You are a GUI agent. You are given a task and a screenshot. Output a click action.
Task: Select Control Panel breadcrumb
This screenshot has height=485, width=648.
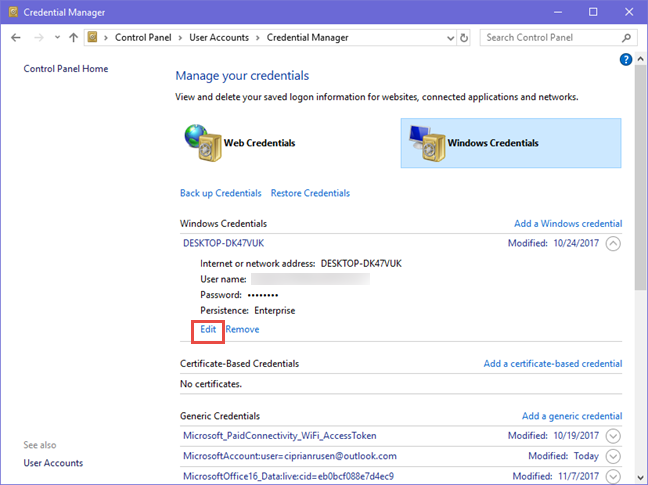tap(143, 38)
